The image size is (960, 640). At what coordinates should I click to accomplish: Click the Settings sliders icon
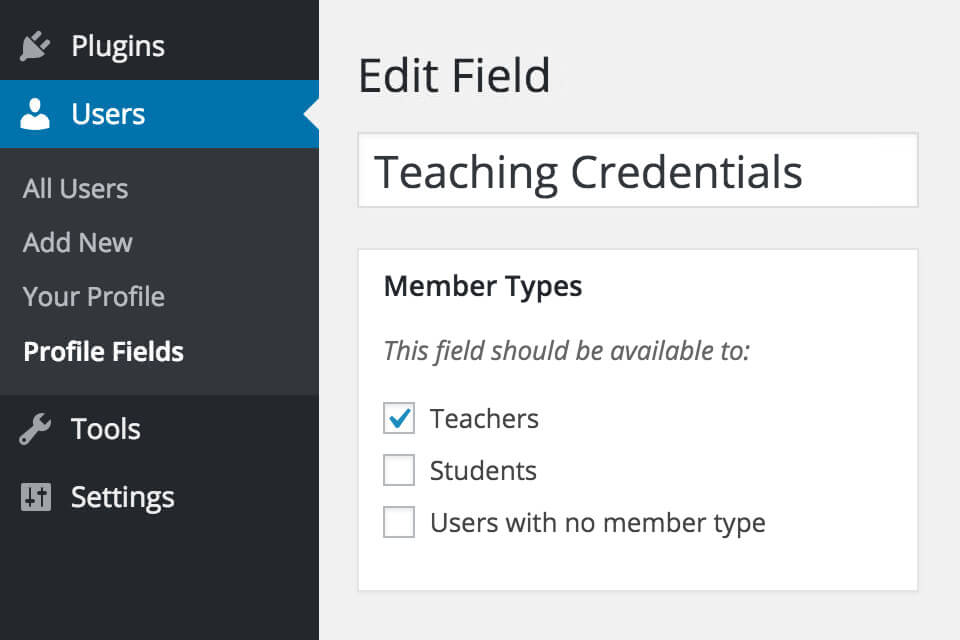point(36,497)
